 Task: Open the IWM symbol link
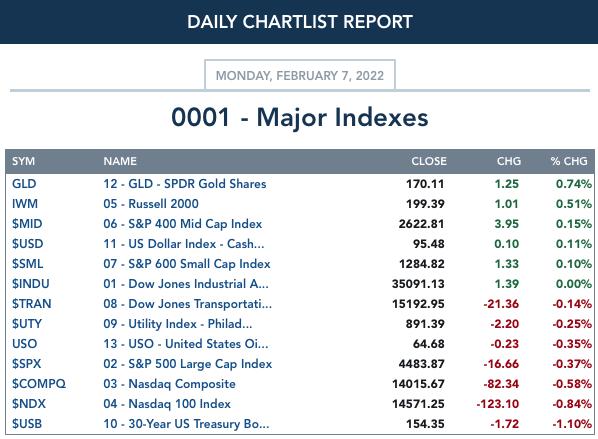25,204
